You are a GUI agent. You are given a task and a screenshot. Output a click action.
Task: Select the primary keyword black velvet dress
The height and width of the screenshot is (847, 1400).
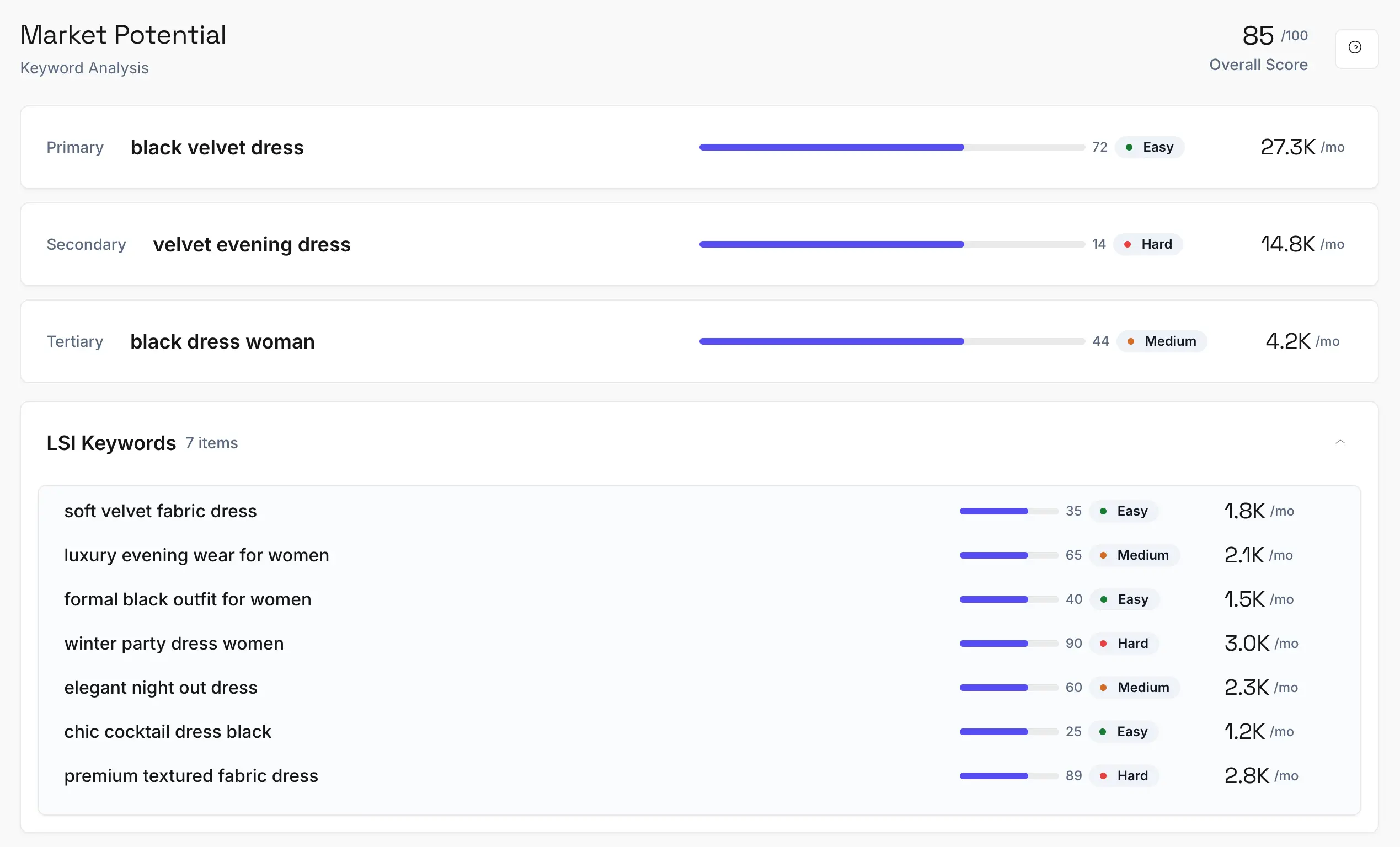coord(217,148)
